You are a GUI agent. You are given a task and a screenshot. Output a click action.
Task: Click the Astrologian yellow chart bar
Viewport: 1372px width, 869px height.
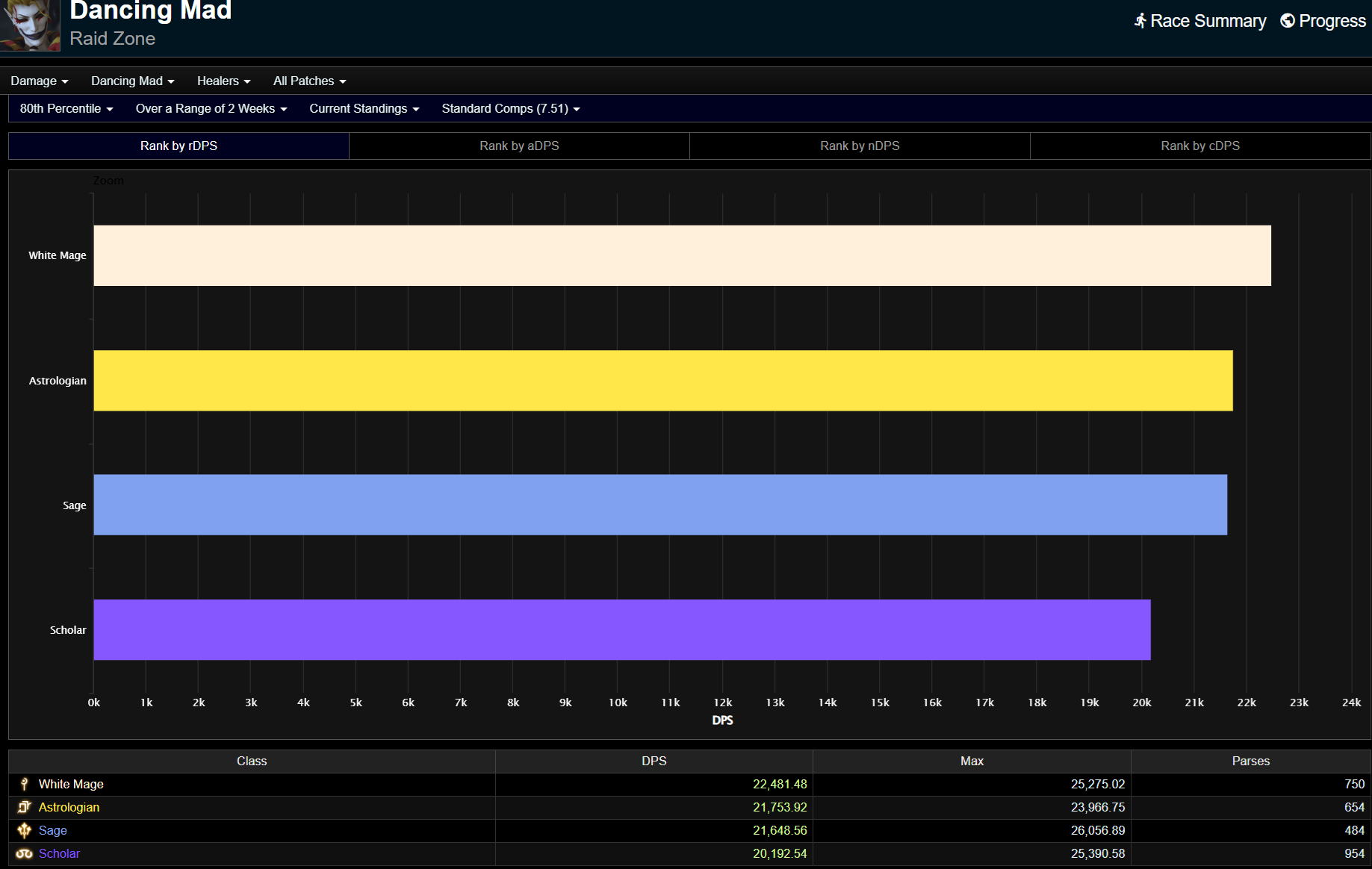pyautogui.click(x=663, y=381)
